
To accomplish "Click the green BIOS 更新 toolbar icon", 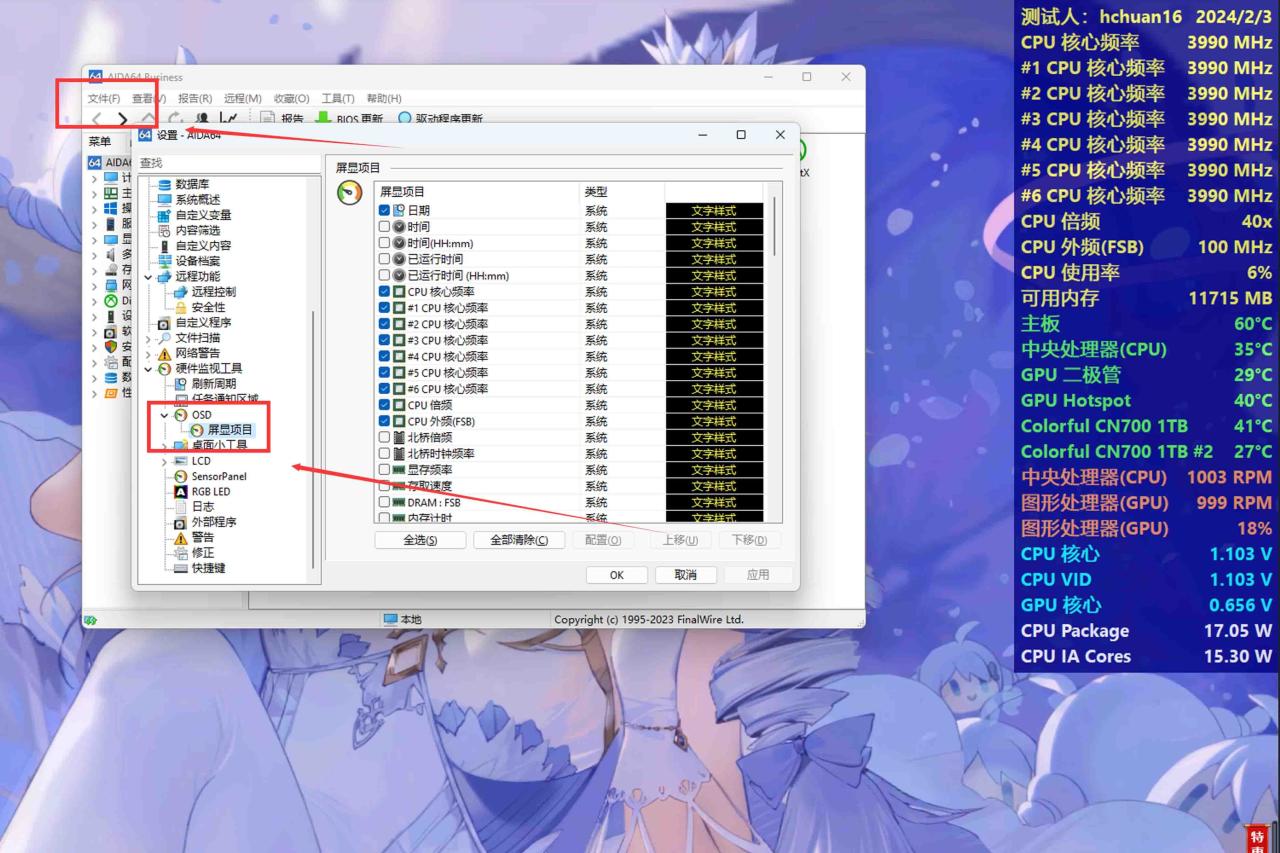I will [324, 119].
